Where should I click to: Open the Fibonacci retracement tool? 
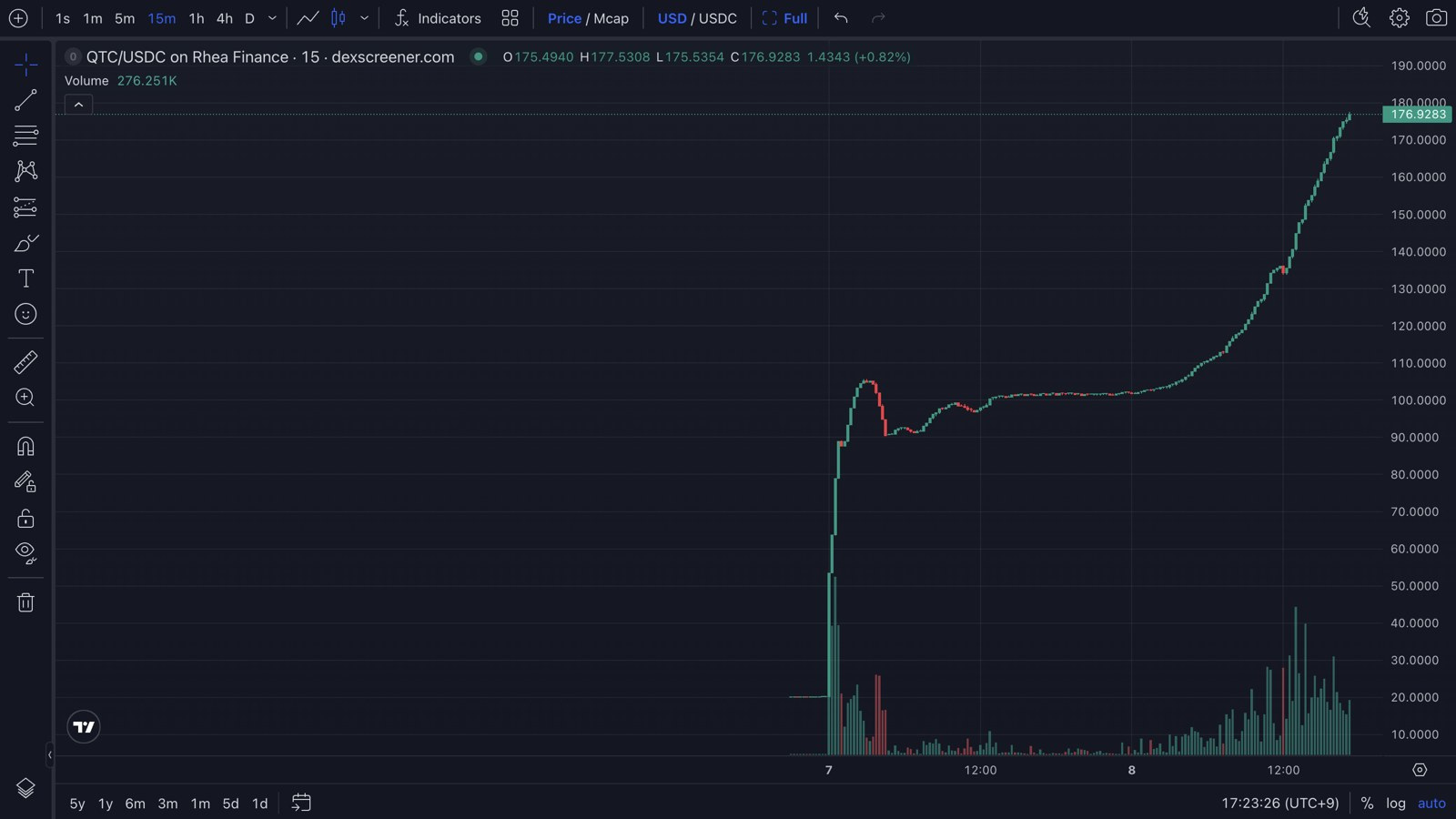pos(25,136)
